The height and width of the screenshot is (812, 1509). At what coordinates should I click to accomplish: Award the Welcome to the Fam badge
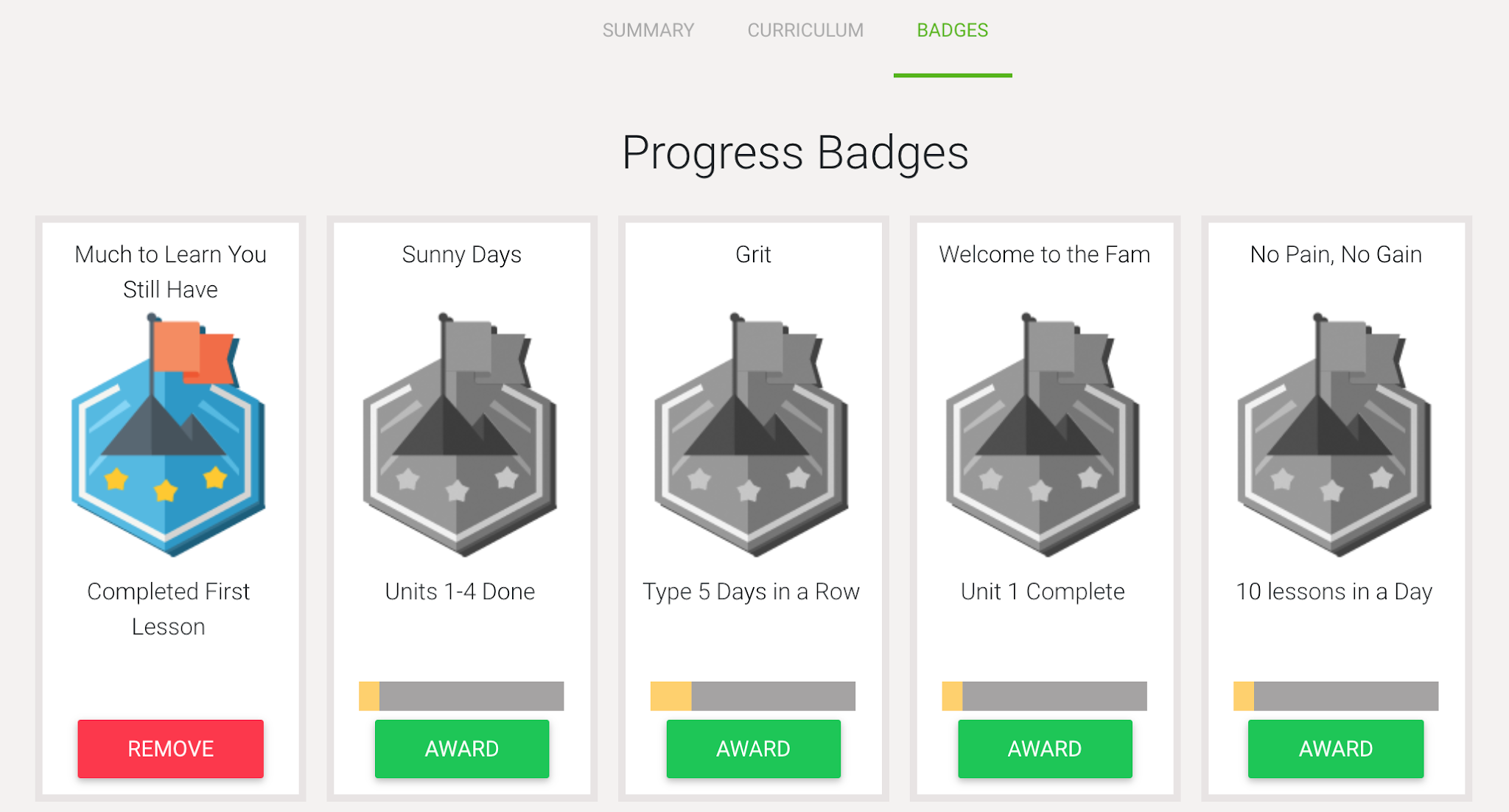(1043, 749)
